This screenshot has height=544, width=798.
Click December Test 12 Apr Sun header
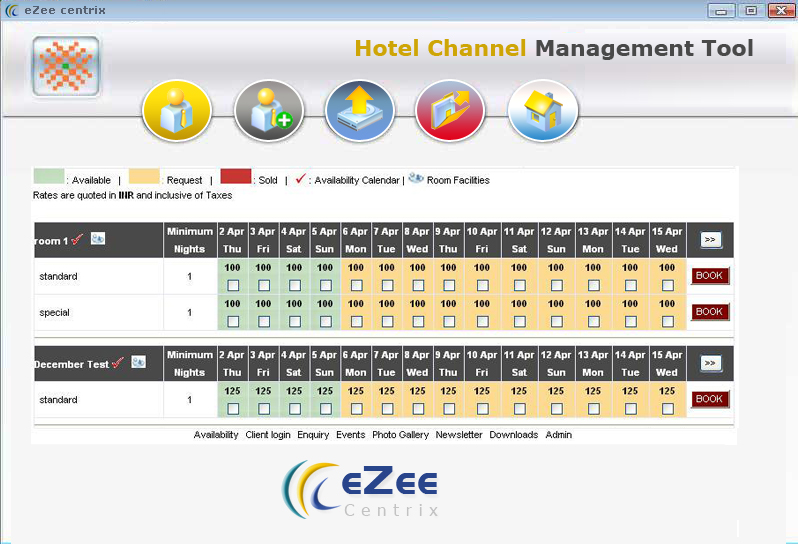(556, 363)
